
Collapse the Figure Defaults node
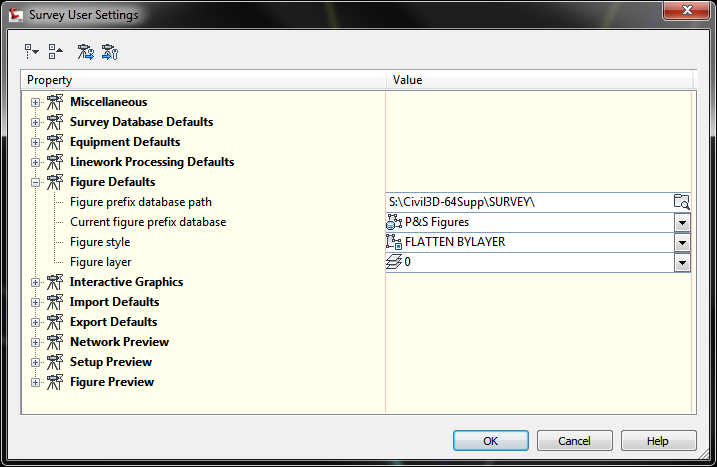(35, 183)
